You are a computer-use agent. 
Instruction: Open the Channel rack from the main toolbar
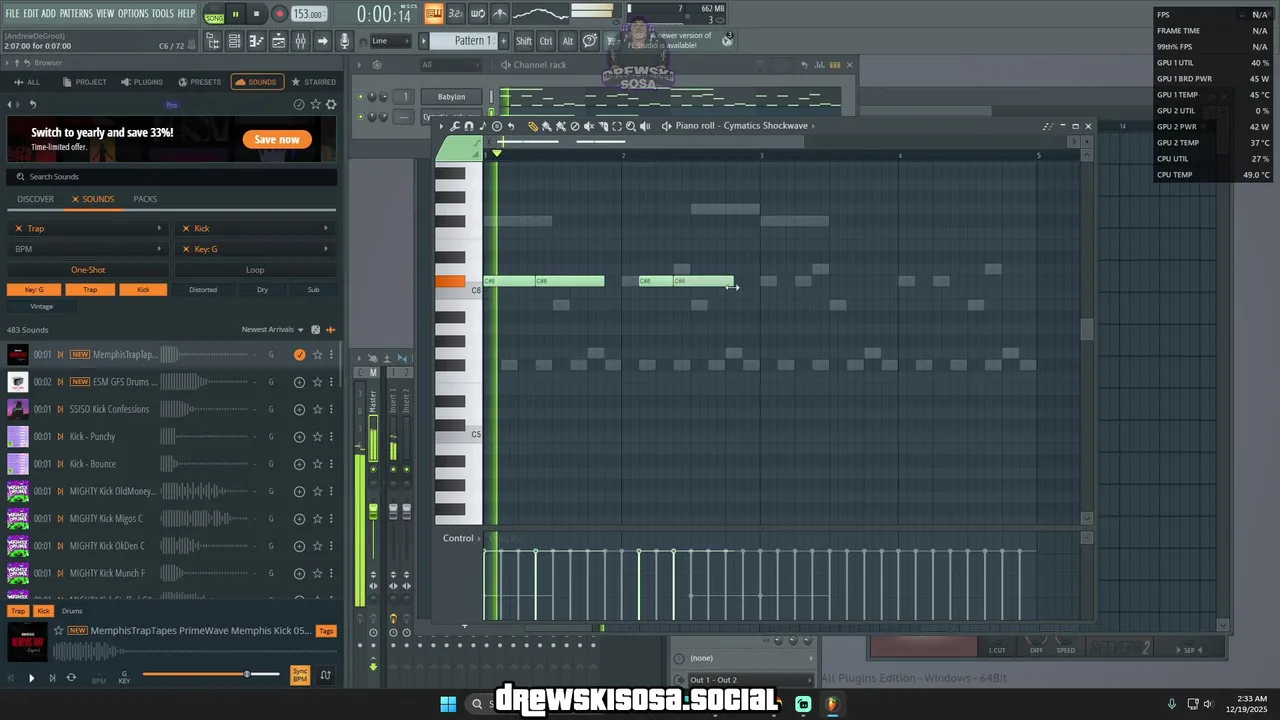[x=234, y=41]
